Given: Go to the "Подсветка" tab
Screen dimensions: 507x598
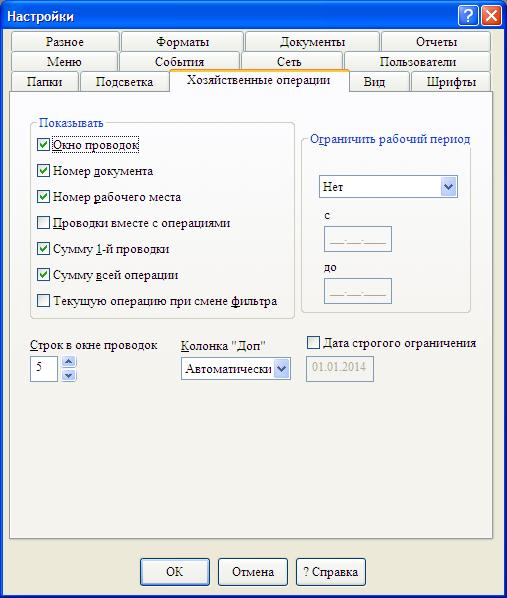Looking at the screenshot, I should click(124, 82).
